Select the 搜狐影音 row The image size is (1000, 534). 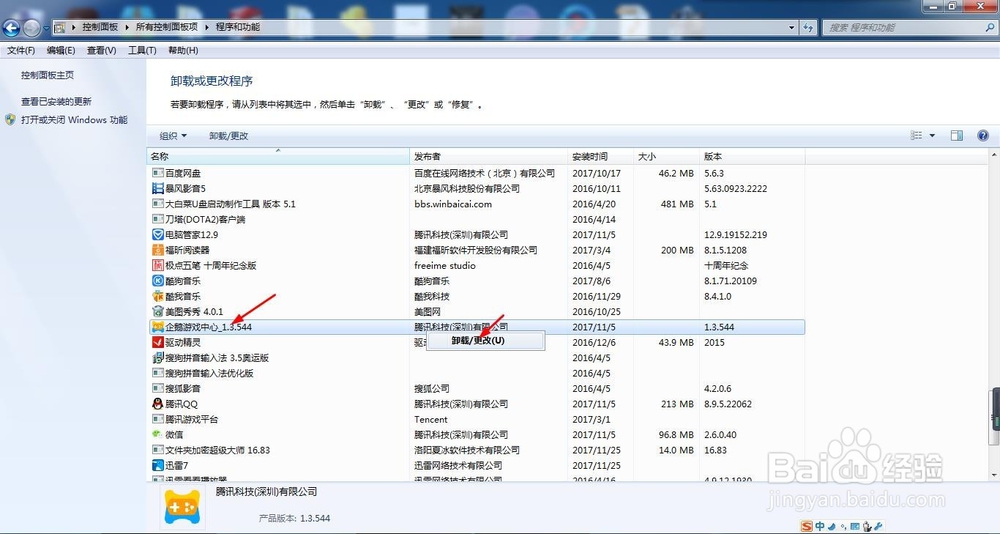(x=476, y=389)
